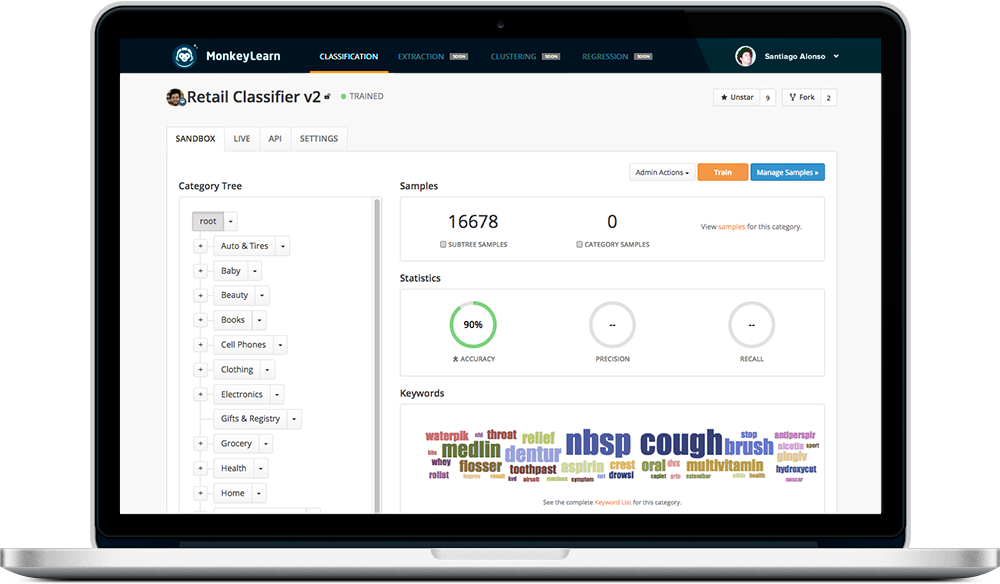Open Santiago Alonso's profile avatar

click(745, 57)
